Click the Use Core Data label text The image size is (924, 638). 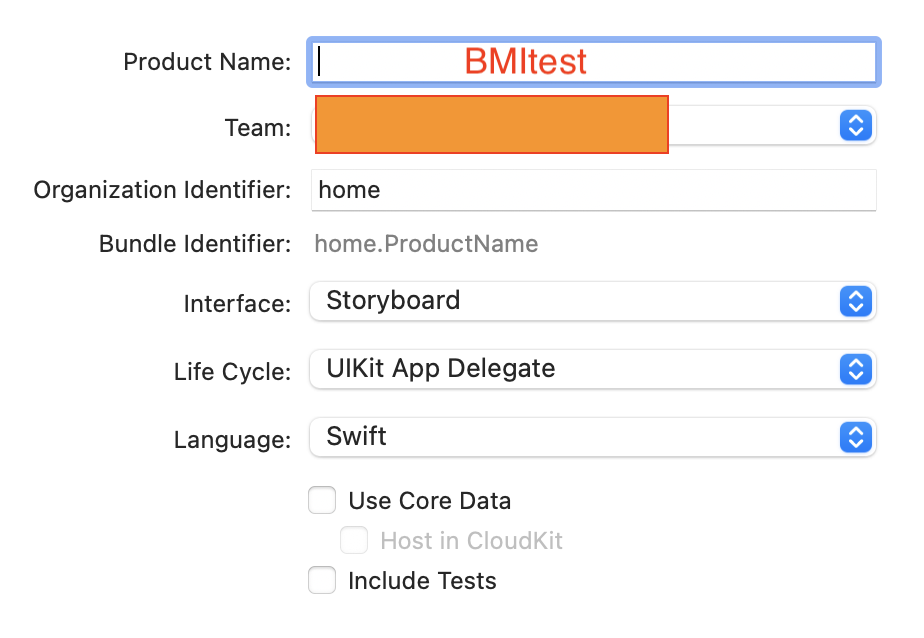pos(430,501)
